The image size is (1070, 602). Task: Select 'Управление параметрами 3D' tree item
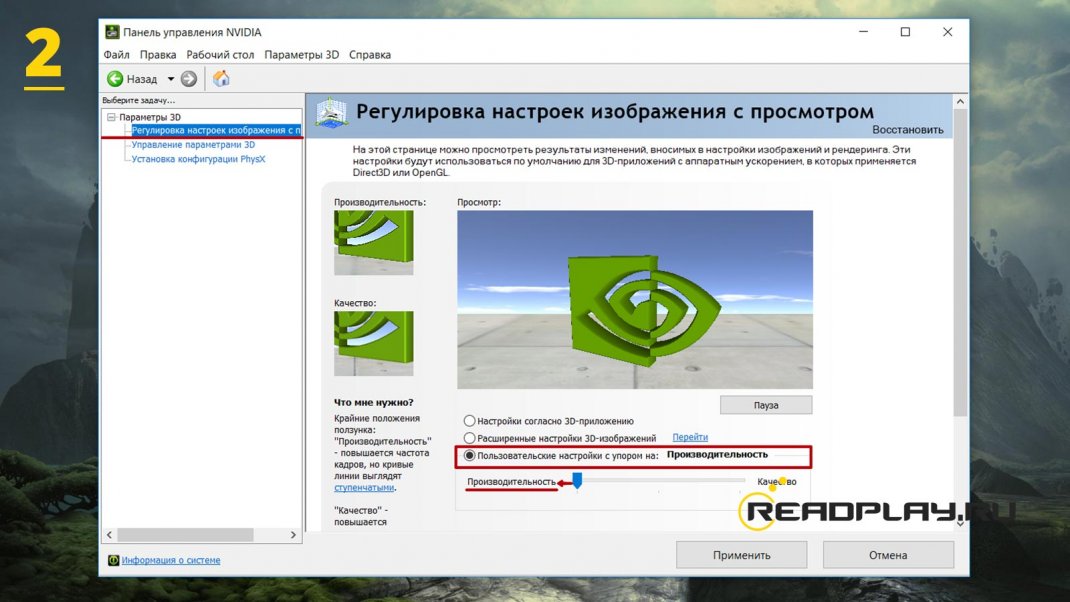tap(193, 145)
